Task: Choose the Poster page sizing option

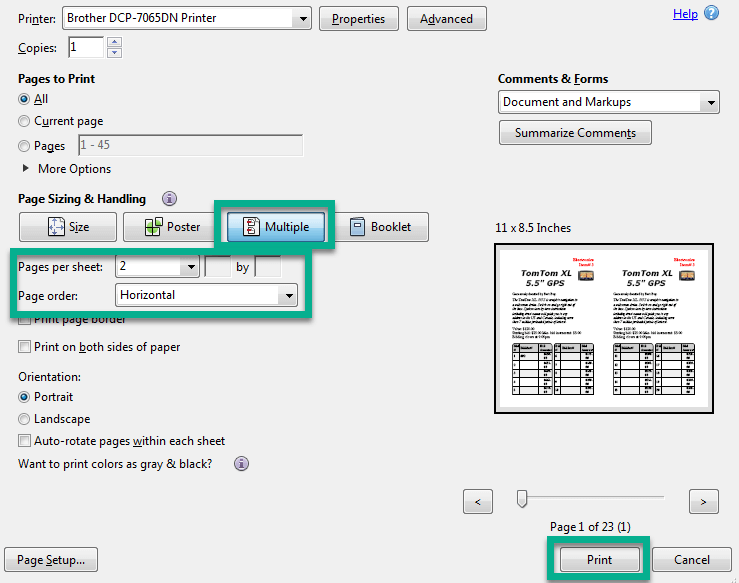Action: tap(172, 227)
